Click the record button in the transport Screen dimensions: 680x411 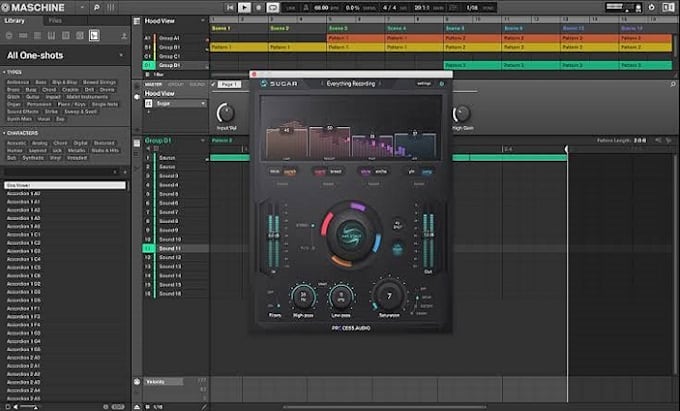click(x=258, y=7)
